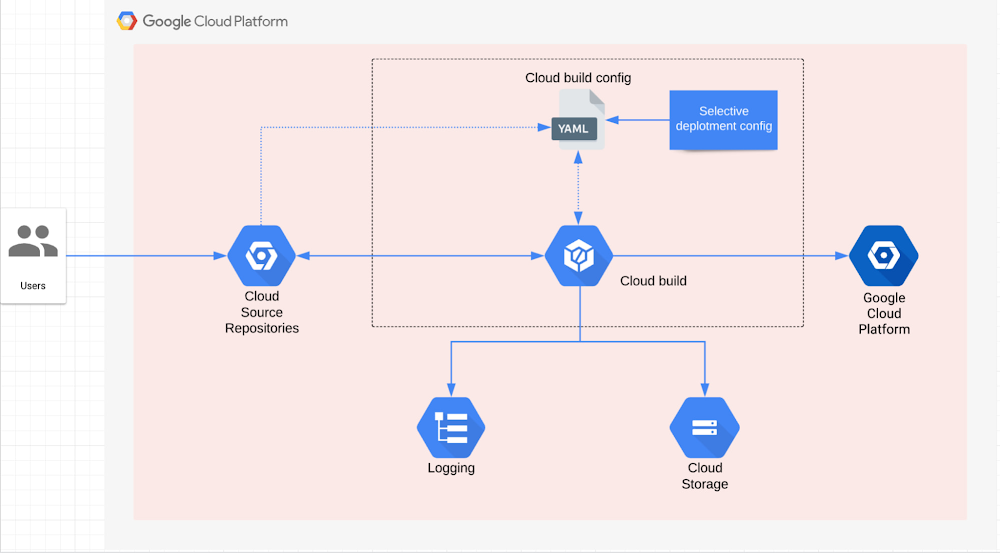The image size is (1000, 553).
Task: Select the blue Selective deployment config box
Action: coord(723,119)
